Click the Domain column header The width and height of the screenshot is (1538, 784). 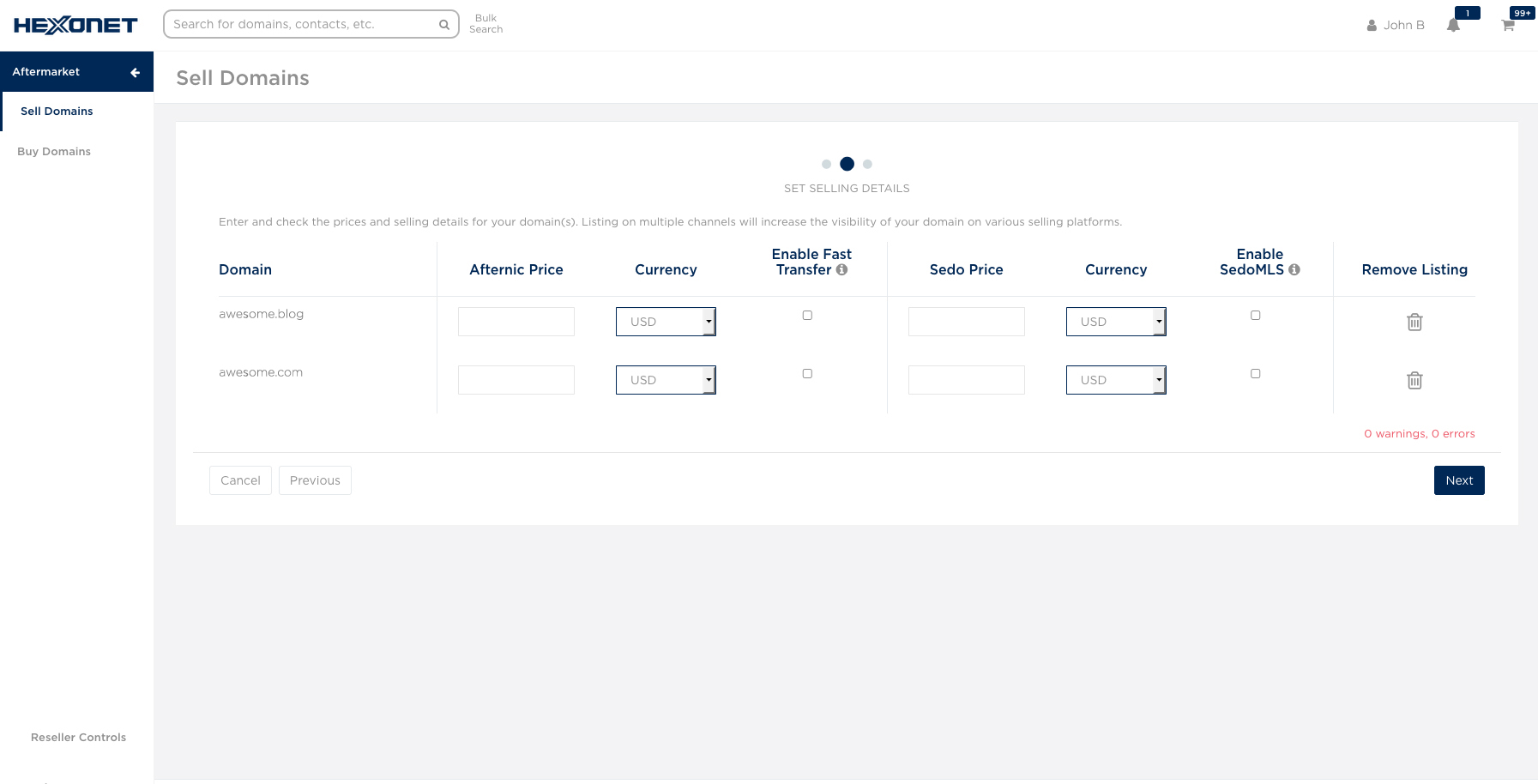[245, 269]
